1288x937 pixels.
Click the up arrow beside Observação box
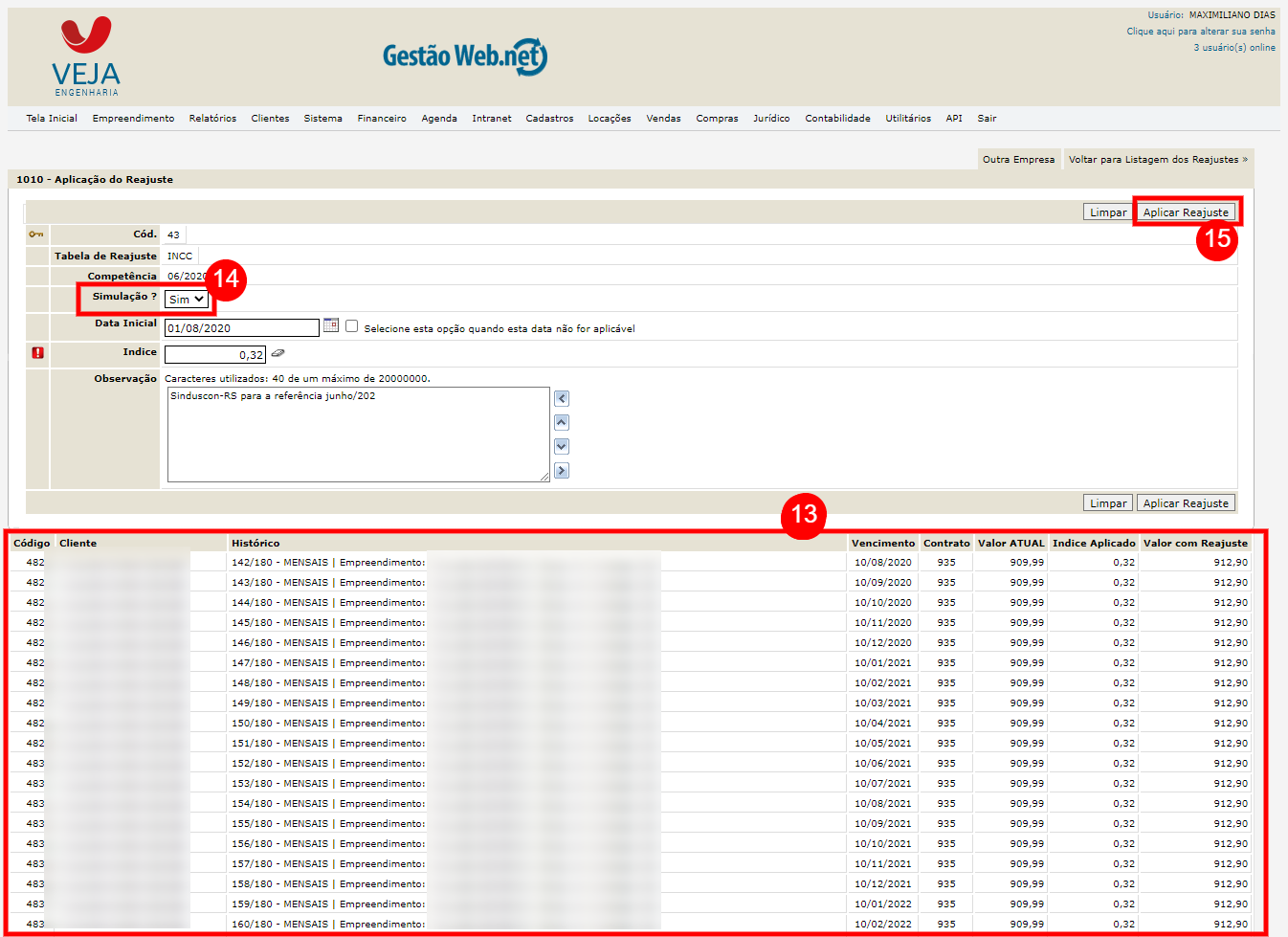pos(562,422)
